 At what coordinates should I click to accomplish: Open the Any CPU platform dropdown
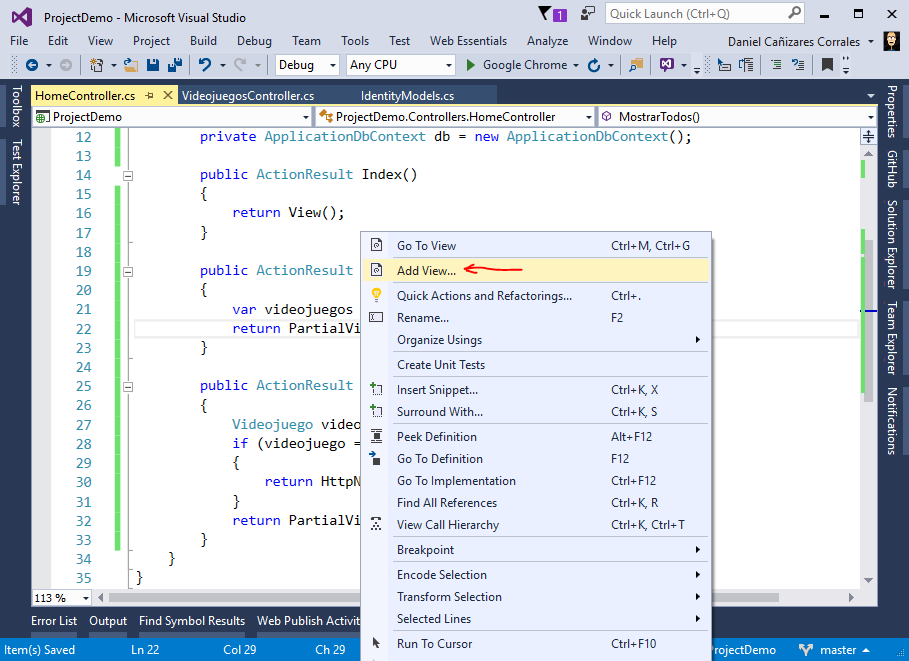pyautogui.click(x=400, y=65)
